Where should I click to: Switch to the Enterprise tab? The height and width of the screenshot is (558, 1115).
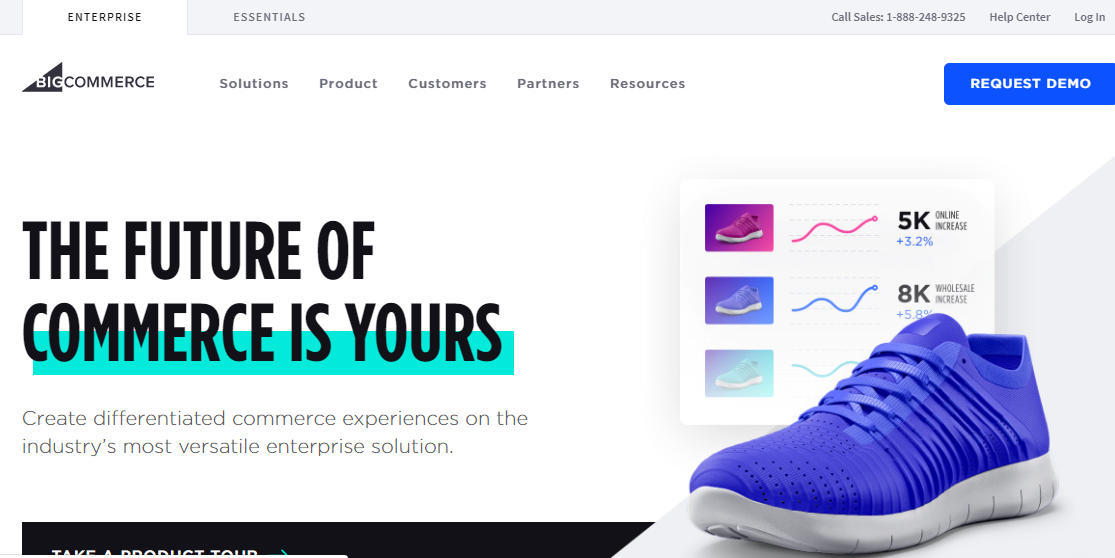pos(105,17)
